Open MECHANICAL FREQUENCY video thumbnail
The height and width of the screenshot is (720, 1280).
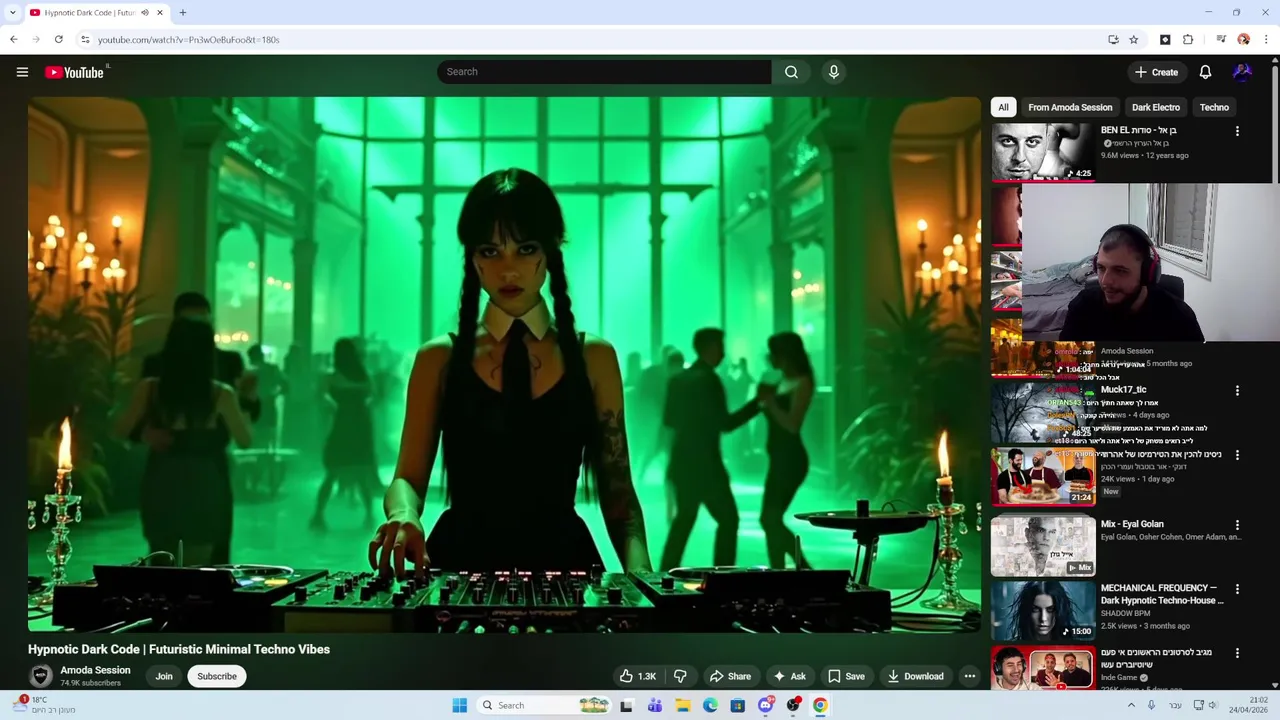tap(1043, 610)
